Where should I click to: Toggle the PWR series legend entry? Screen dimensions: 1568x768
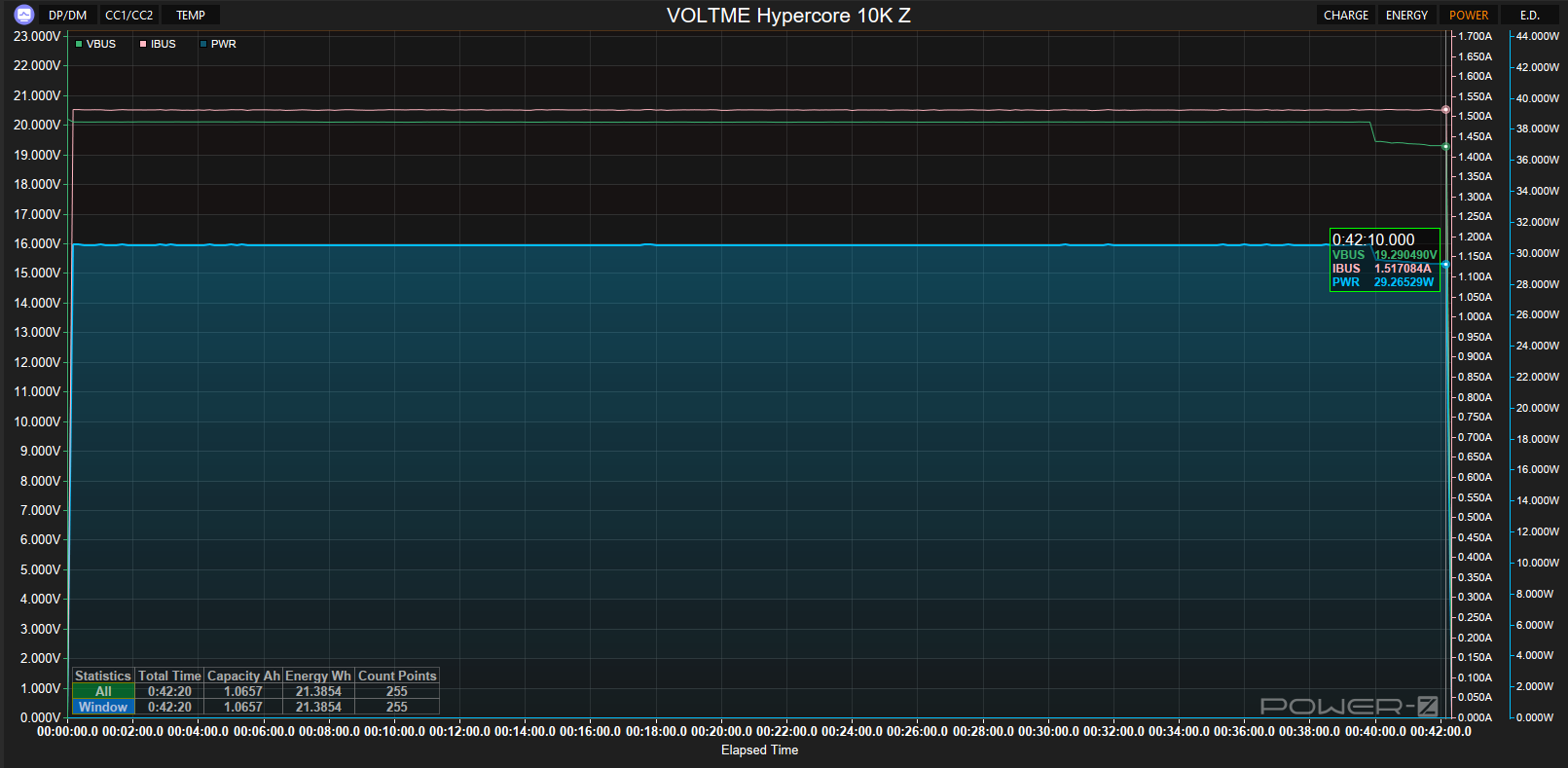[218, 44]
